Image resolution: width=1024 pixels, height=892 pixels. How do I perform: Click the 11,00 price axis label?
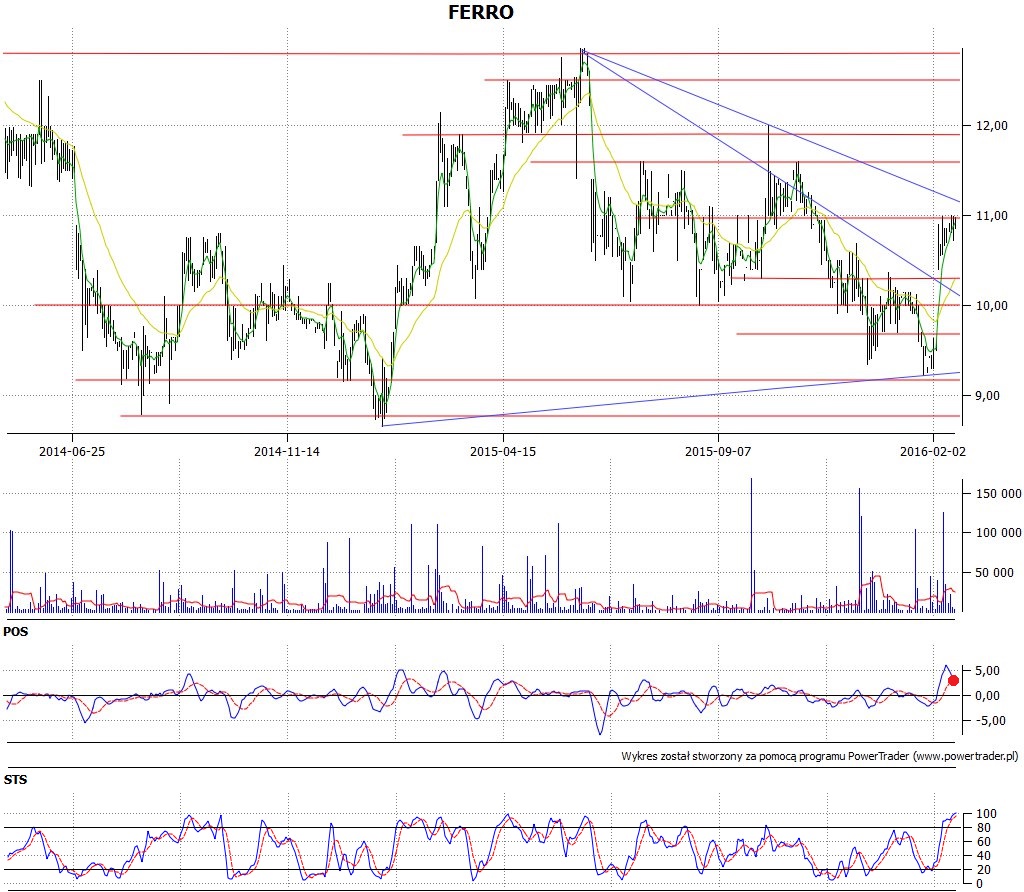pyautogui.click(x=992, y=215)
